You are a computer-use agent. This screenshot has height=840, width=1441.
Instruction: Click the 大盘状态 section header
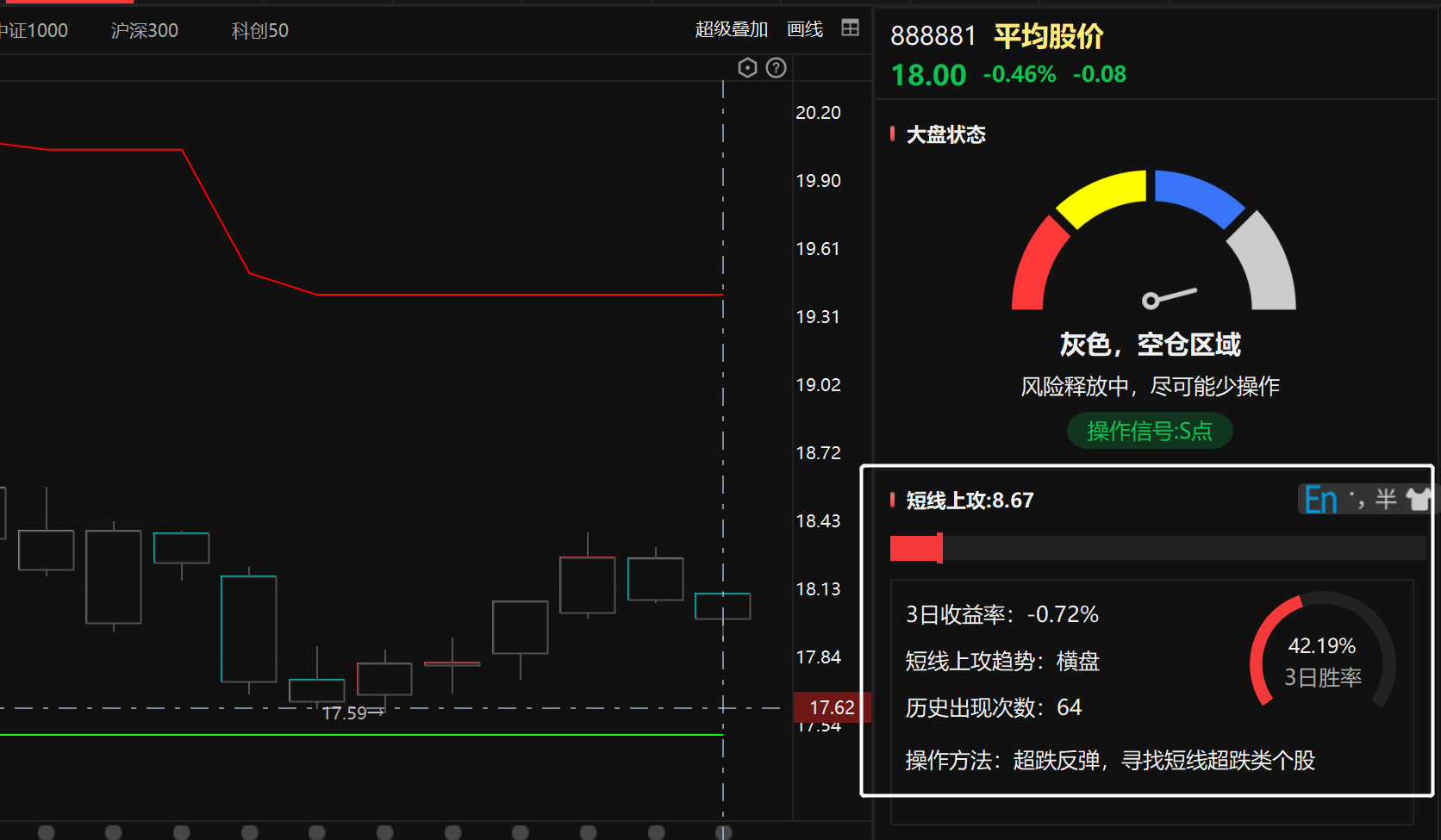(x=945, y=134)
